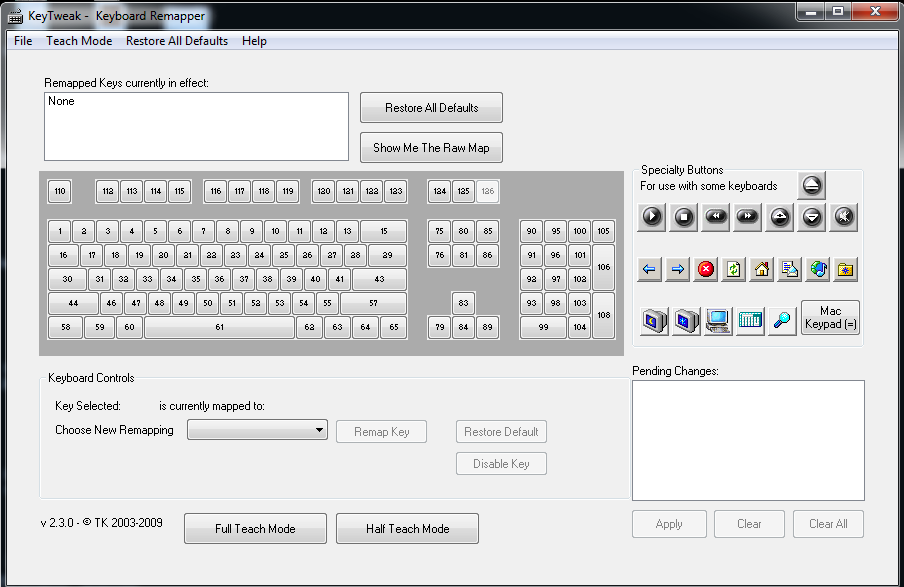Select function key 123
This screenshot has width=904, height=587.
click(x=396, y=191)
